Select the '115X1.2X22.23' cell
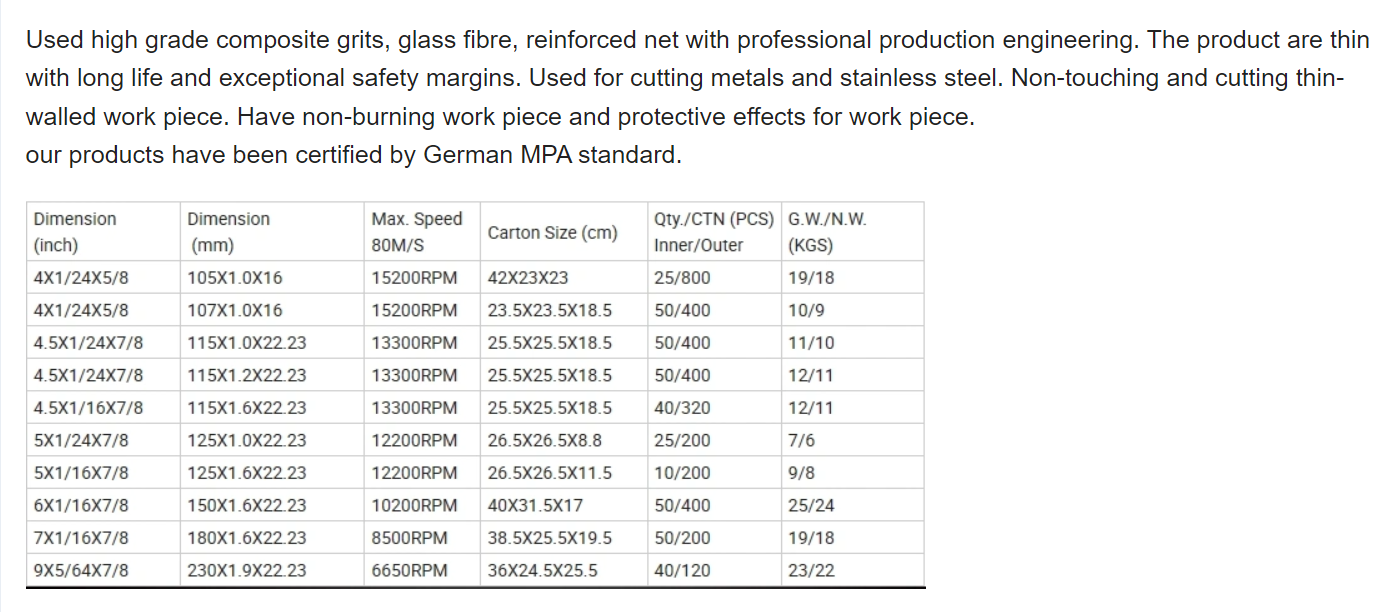This screenshot has width=1384, height=612. tap(272, 376)
